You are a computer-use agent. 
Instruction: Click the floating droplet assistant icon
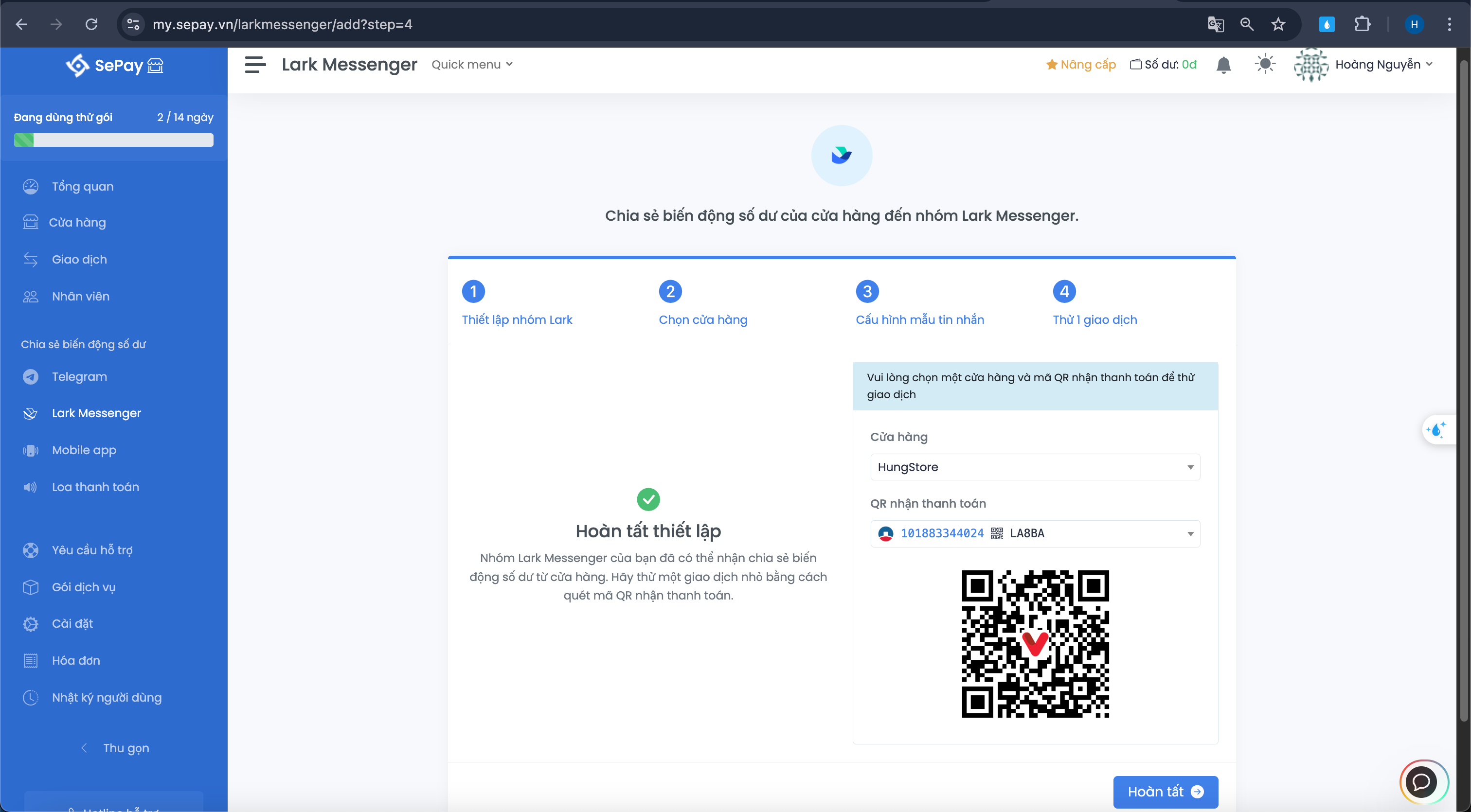(1437, 429)
